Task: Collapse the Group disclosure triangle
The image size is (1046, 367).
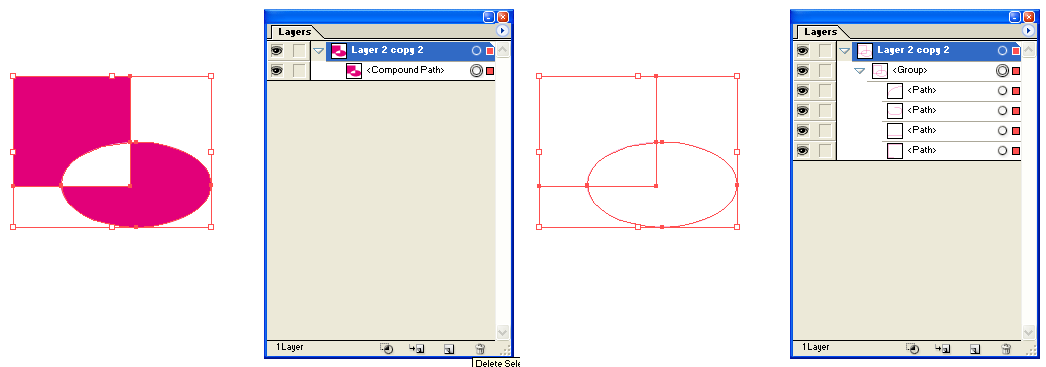Action: 860,71
